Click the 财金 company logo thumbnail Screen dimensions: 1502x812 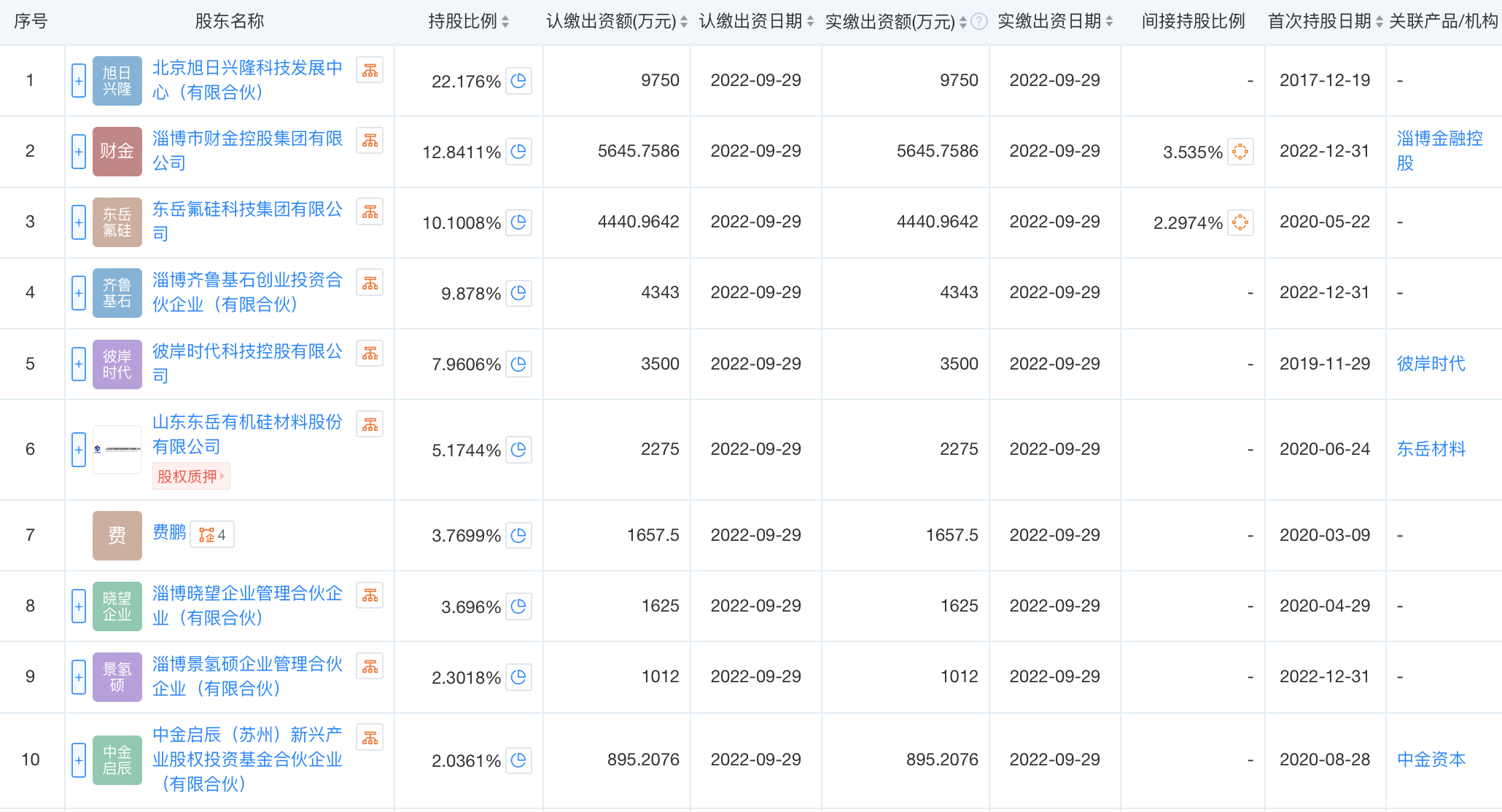pos(117,152)
